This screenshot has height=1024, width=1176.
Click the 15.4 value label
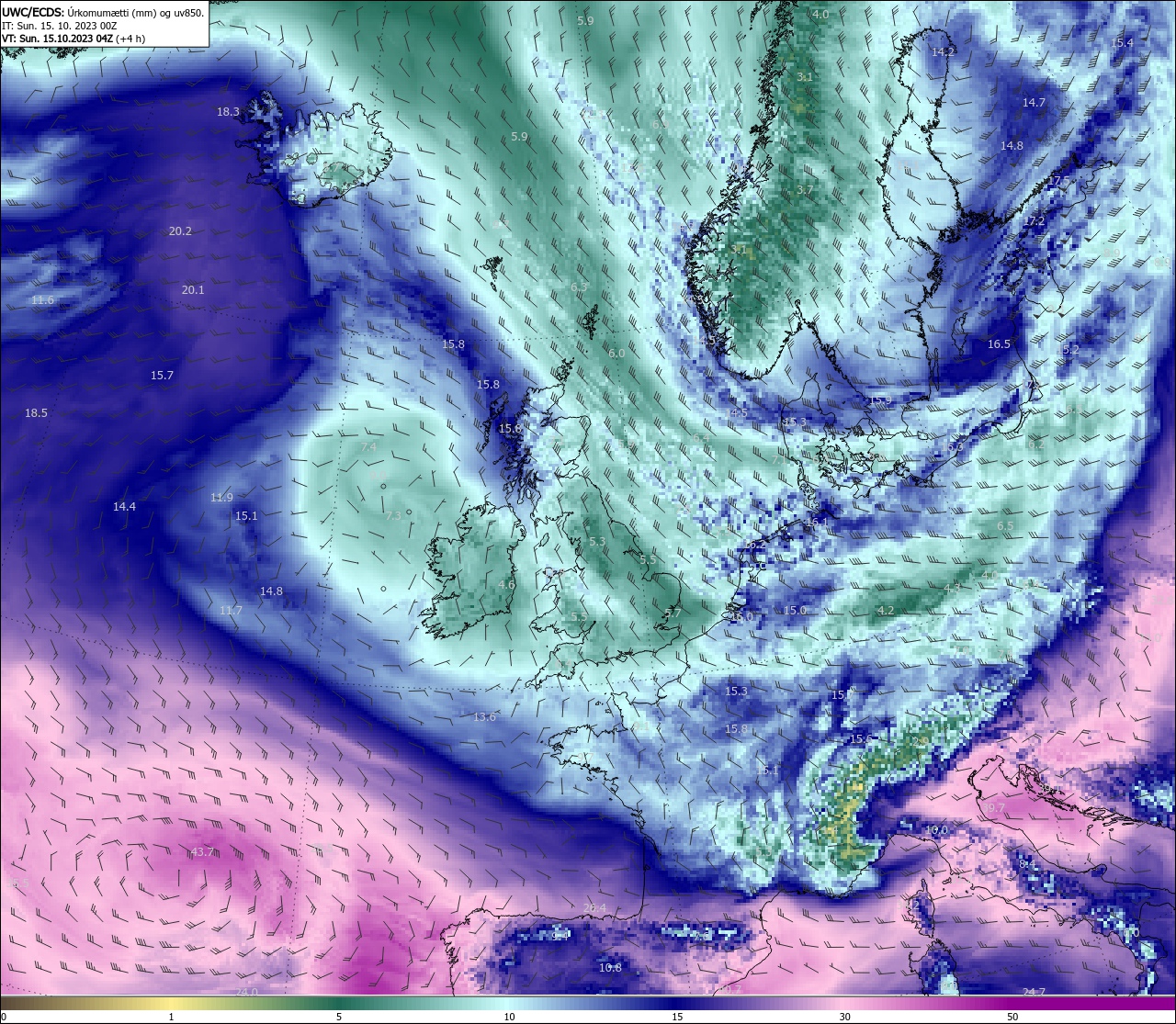point(1122,43)
